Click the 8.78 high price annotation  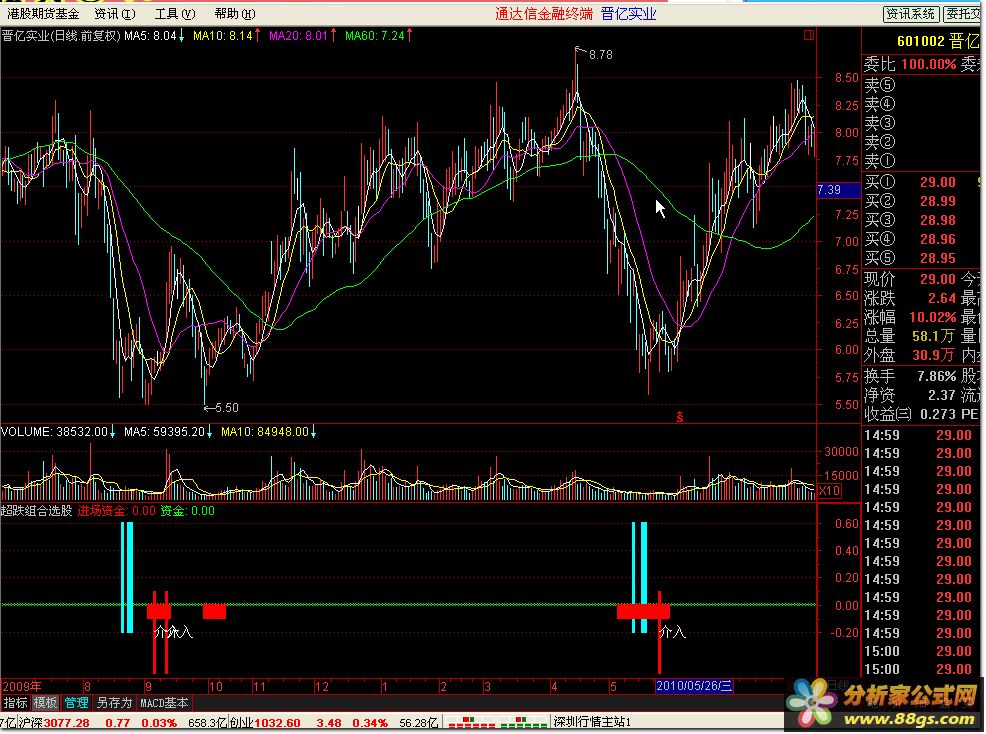[601, 55]
